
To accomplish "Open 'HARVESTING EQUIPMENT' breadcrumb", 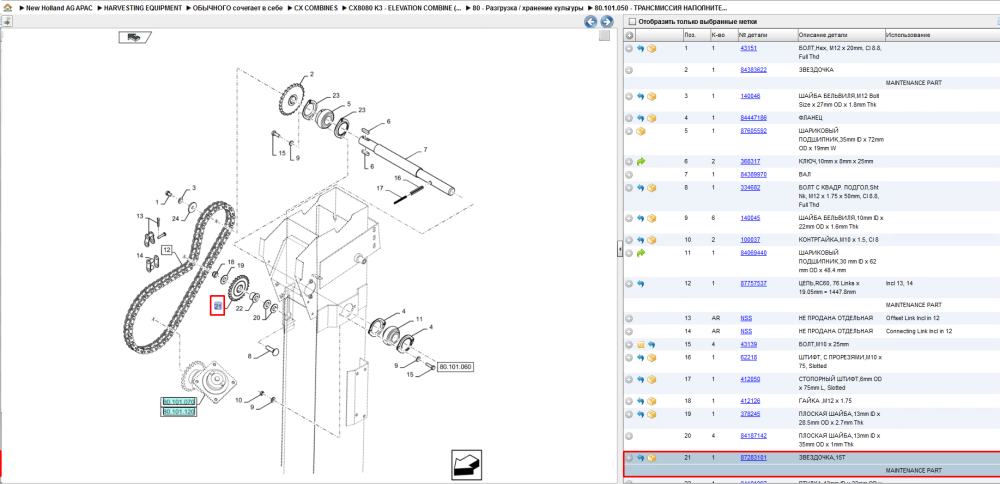I will (x=143, y=8).
